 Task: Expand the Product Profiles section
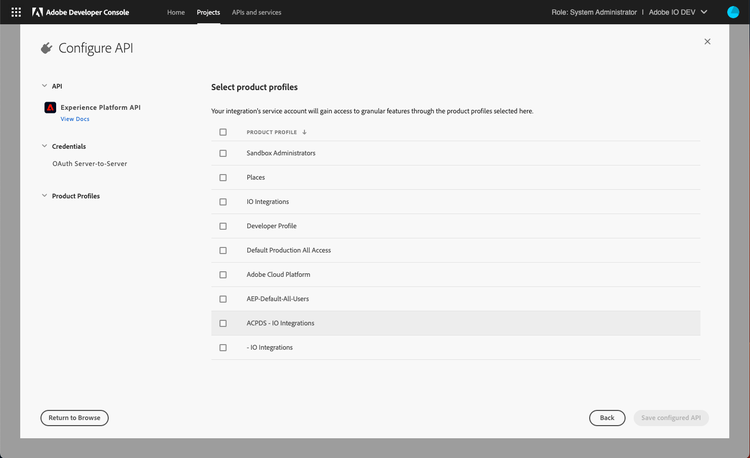click(44, 196)
